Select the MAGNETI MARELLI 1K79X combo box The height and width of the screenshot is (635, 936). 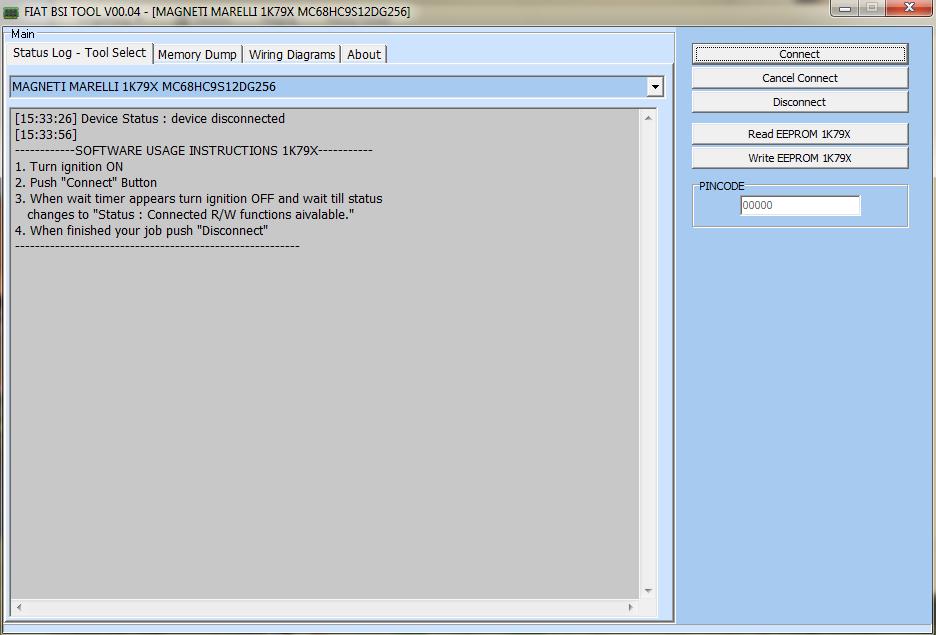(337, 87)
